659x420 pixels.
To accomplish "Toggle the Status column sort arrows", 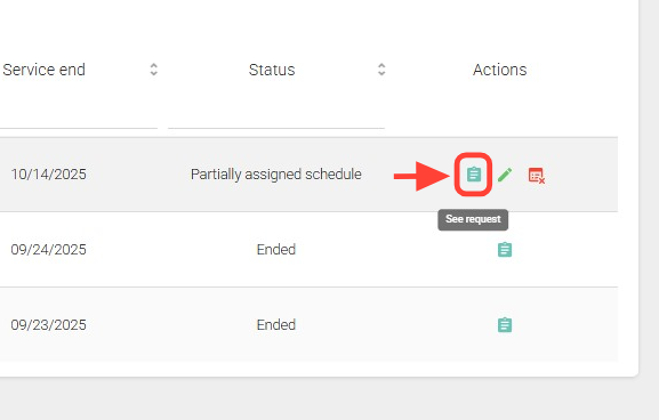I will coord(381,70).
